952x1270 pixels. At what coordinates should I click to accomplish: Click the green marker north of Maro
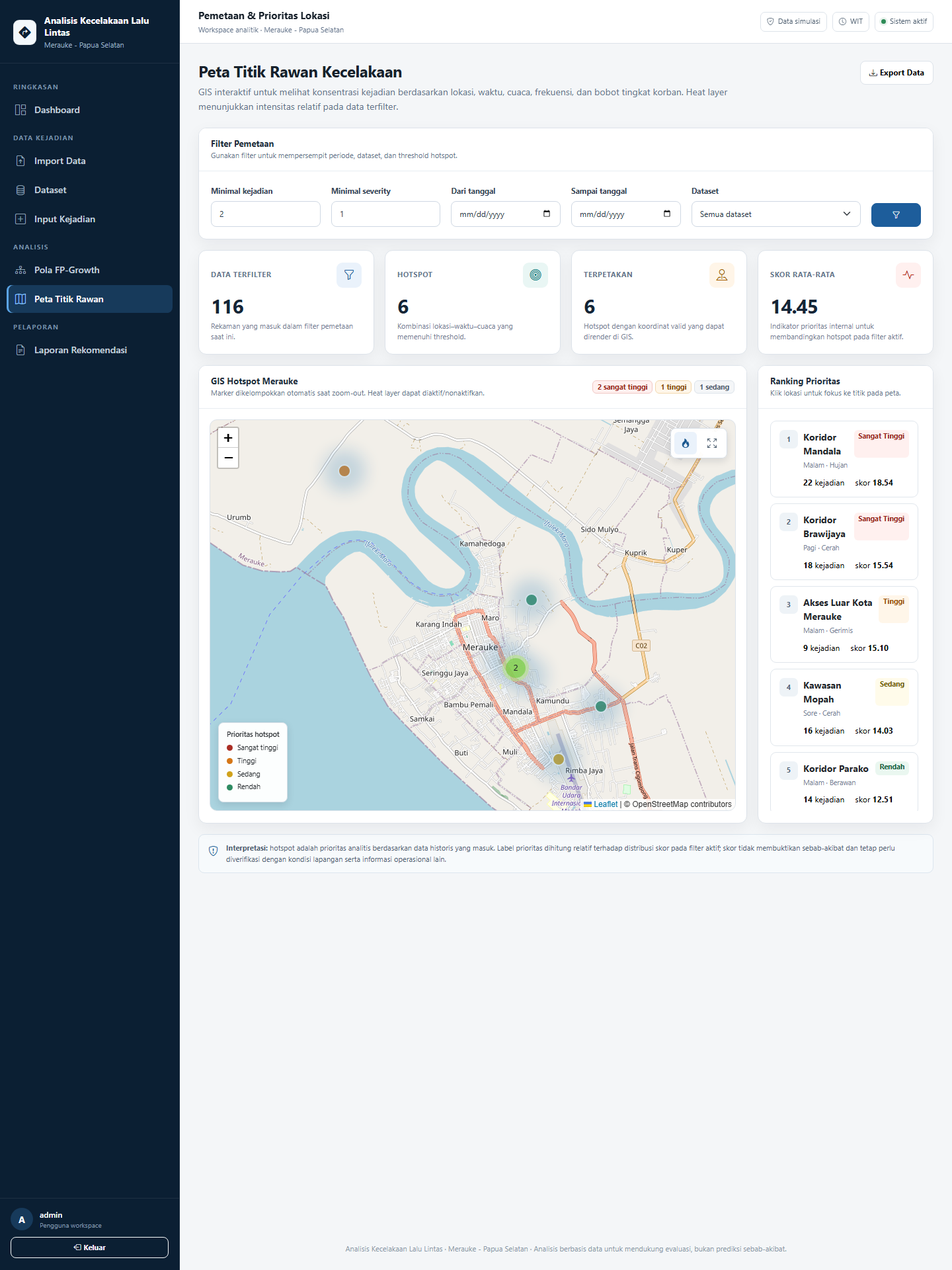(x=532, y=600)
